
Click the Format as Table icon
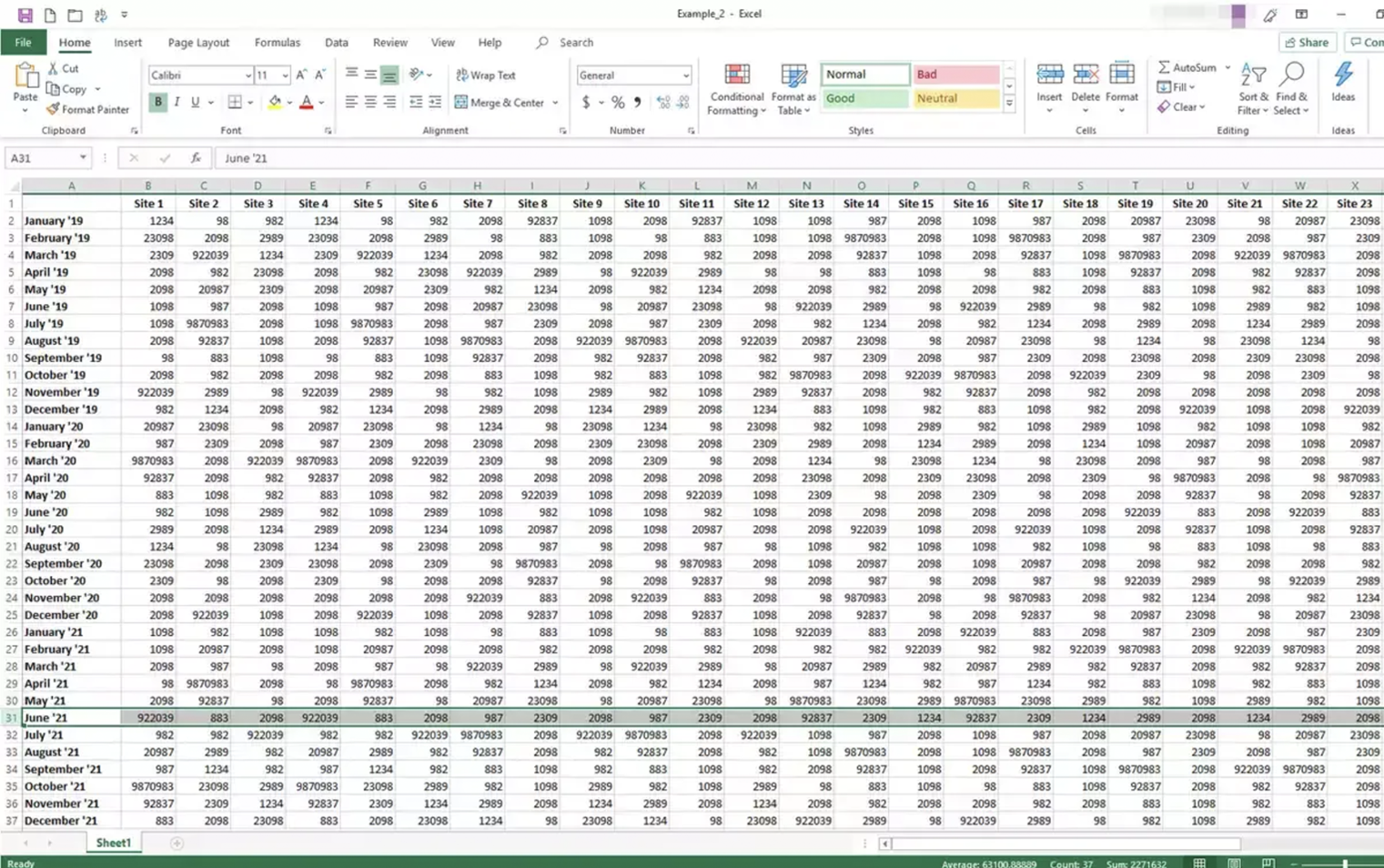793,89
